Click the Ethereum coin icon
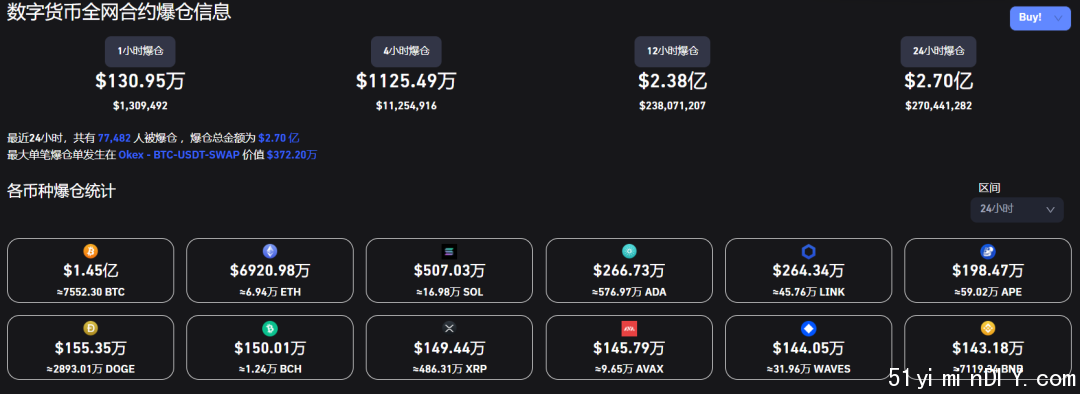This screenshot has width=1080, height=394. (x=270, y=251)
